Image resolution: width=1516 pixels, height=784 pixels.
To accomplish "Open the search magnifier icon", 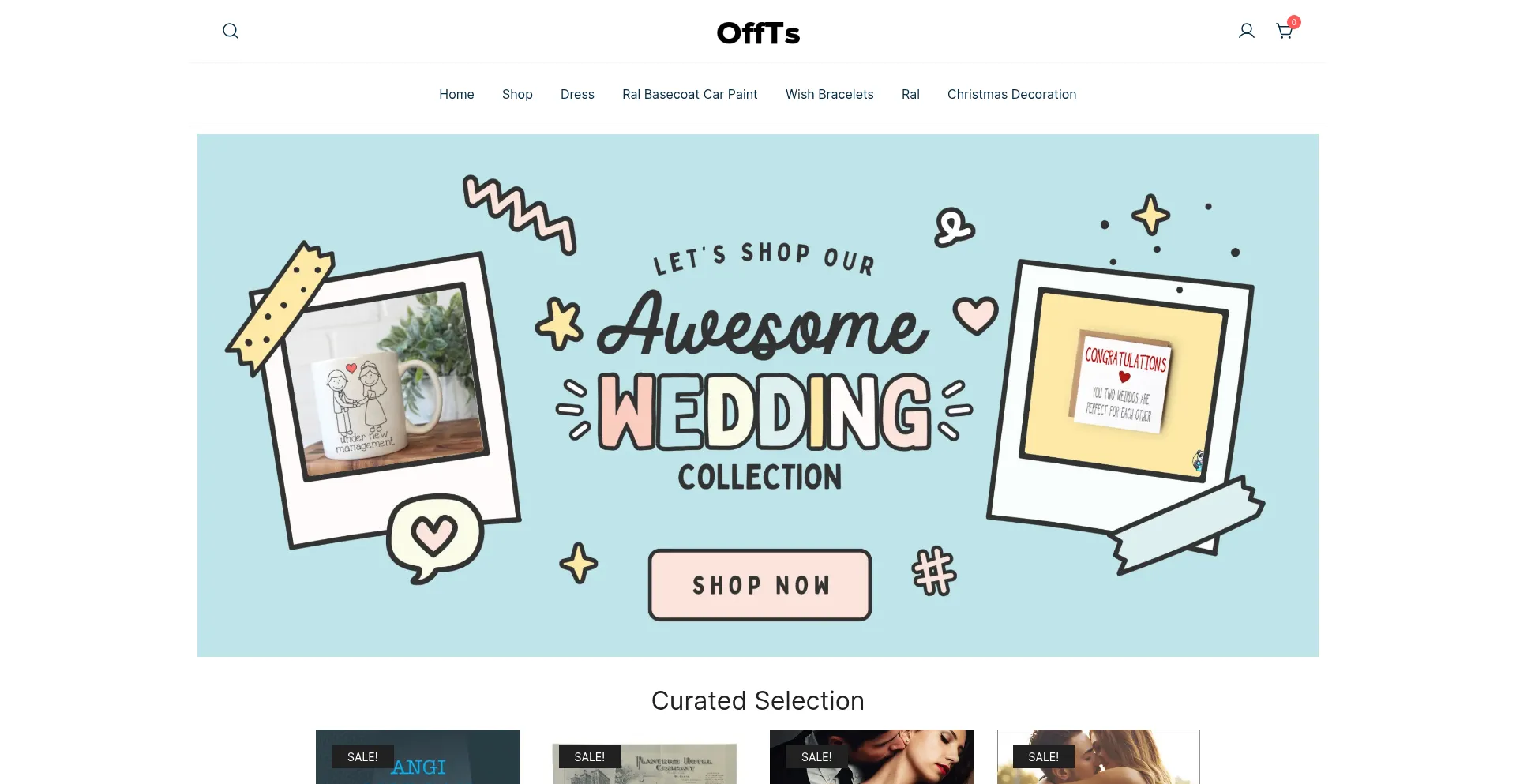I will pos(231,31).
